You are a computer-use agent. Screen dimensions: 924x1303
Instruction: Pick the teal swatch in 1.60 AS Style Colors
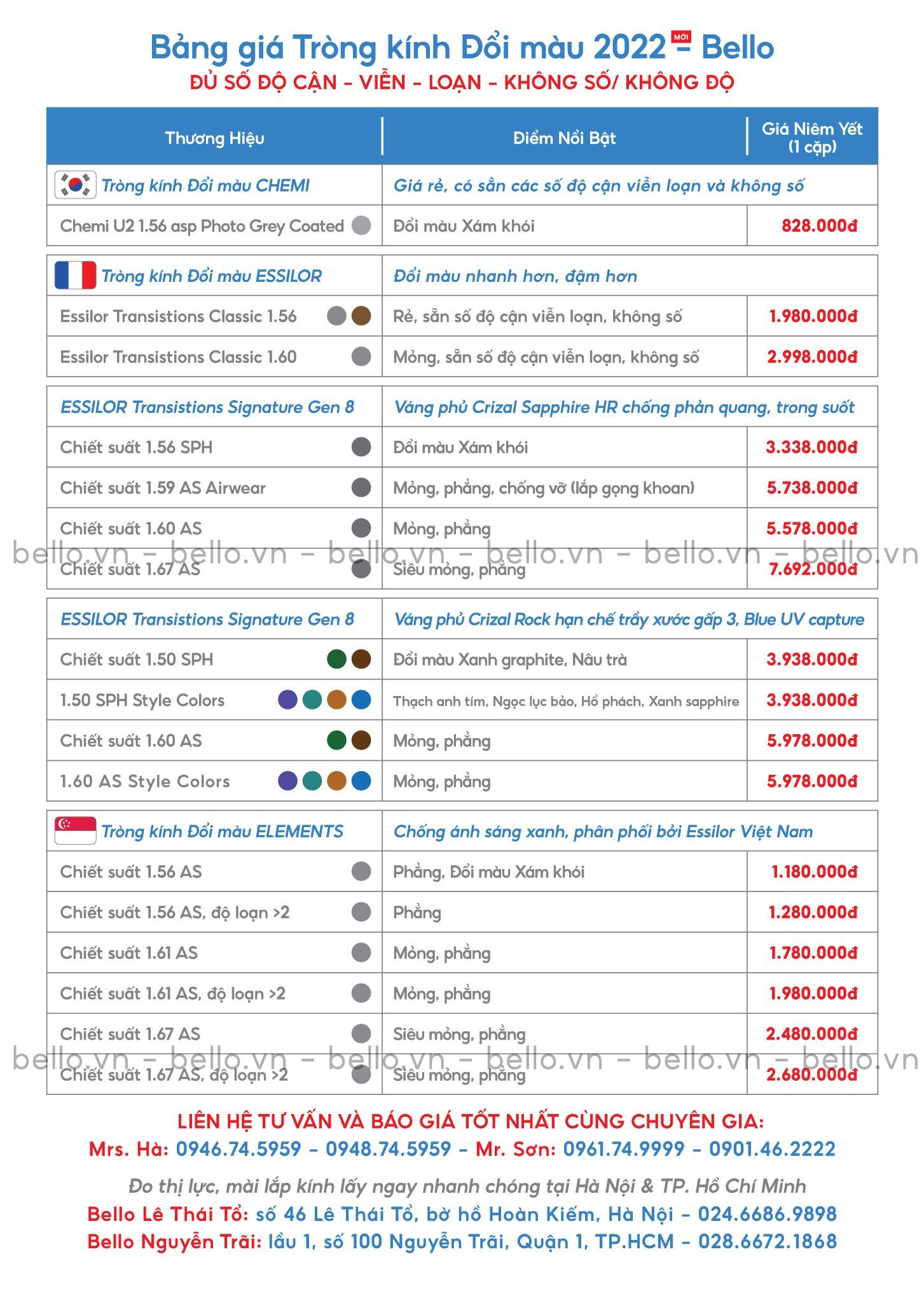click(x=312, y=781)
